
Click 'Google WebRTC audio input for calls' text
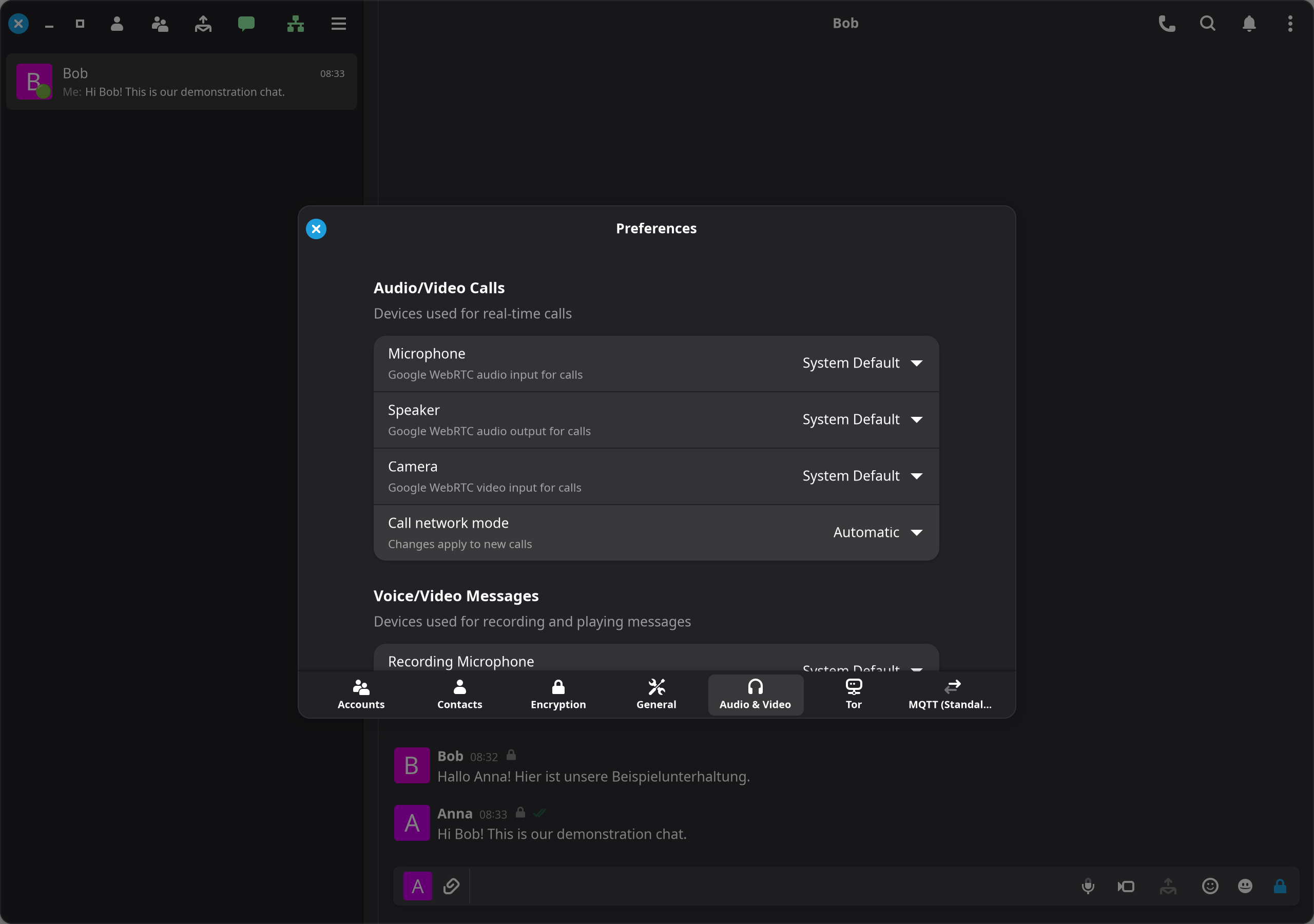(x=486, y=374)
